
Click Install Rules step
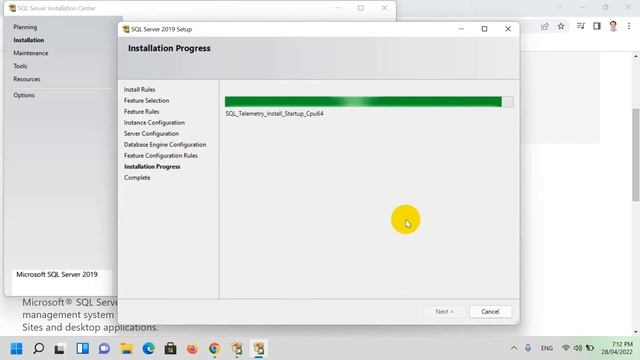point(140,89)
